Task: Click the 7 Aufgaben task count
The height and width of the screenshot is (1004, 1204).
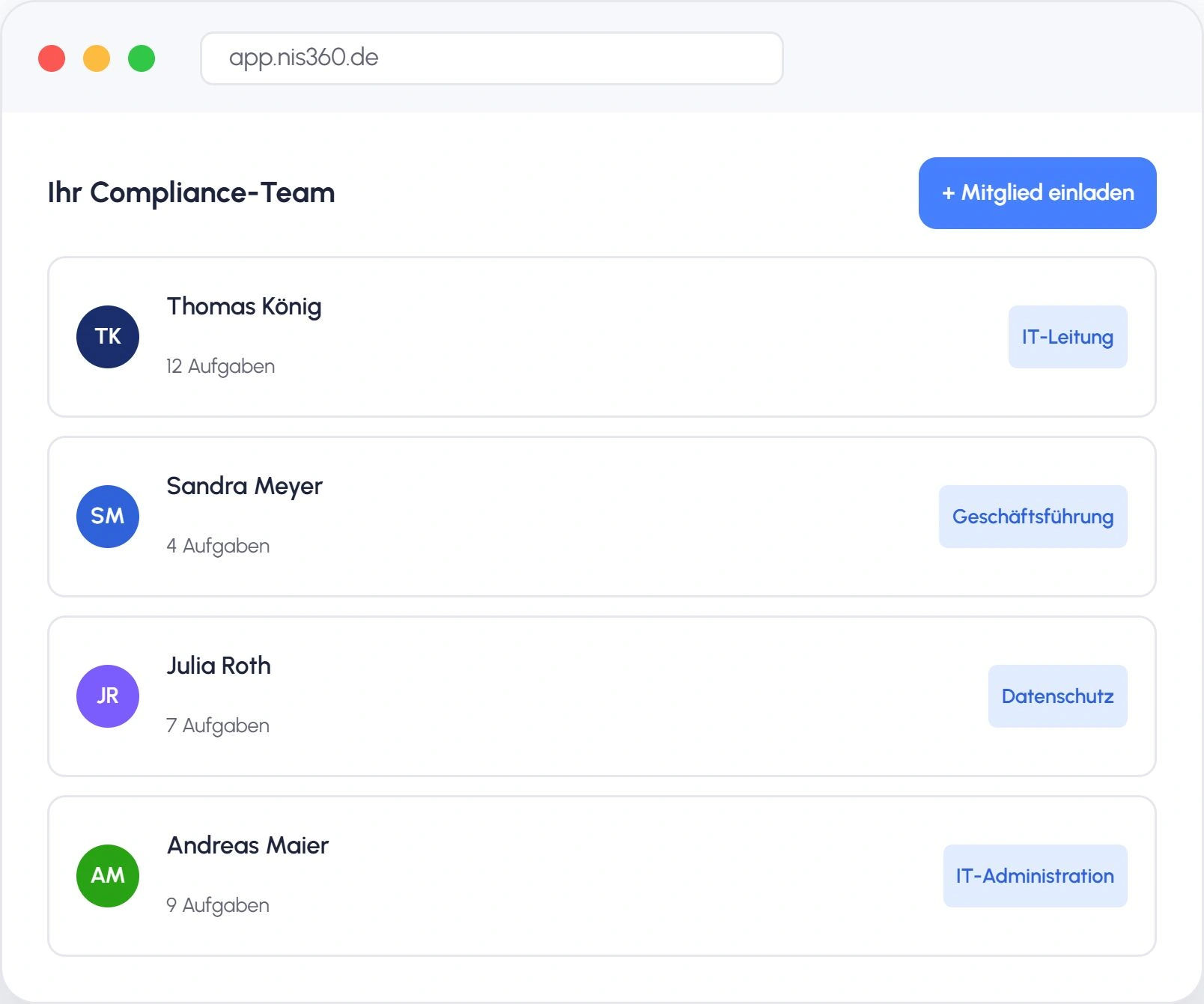Action: (218, 725)
